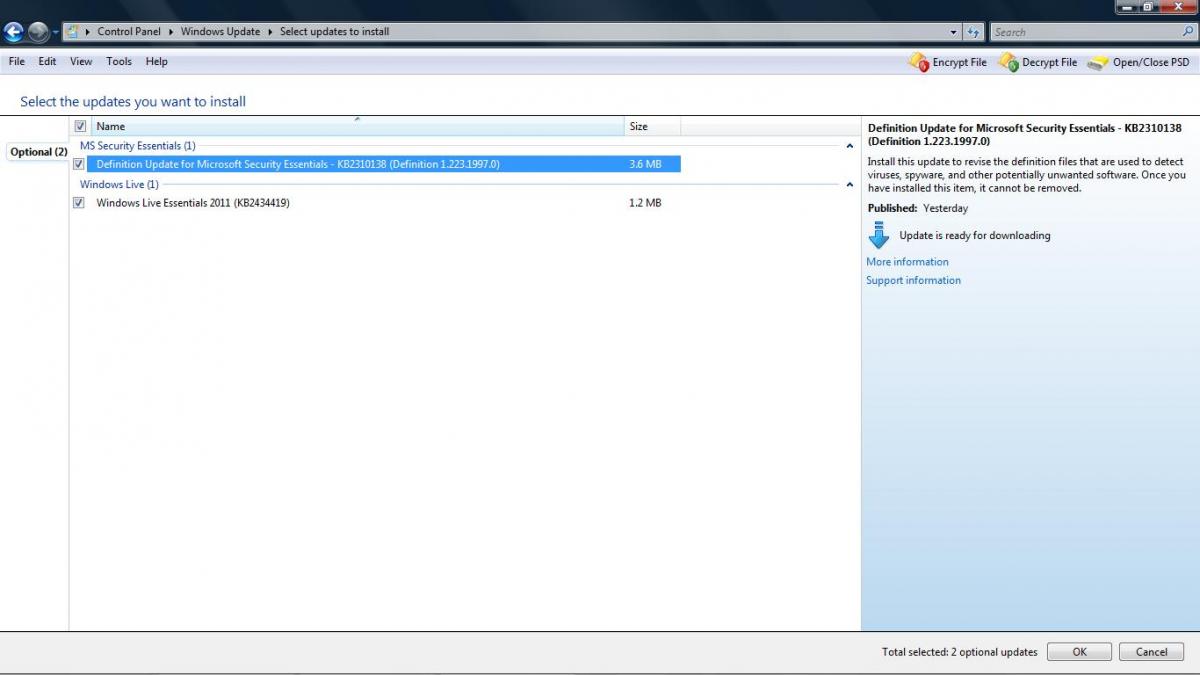Switch to the Optional (2) tab
The height and width of the screenshot is (675, 1200).
[x=38, y=152]
